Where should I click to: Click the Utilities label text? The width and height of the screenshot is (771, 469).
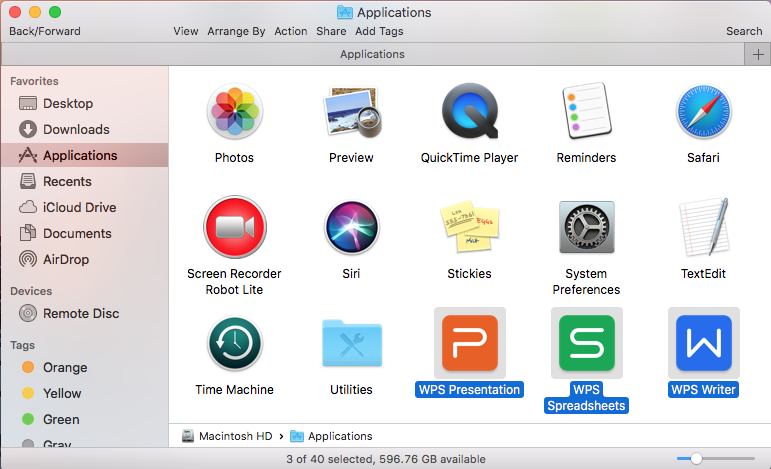click(352, 390)
